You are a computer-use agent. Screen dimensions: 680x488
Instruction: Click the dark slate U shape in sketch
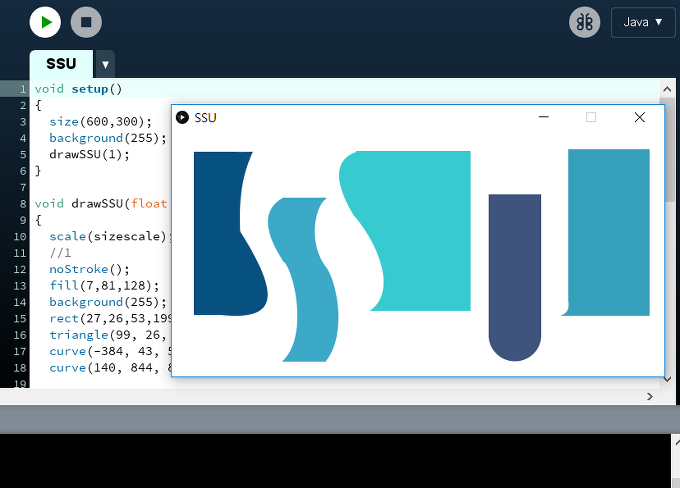coord(515,278)
